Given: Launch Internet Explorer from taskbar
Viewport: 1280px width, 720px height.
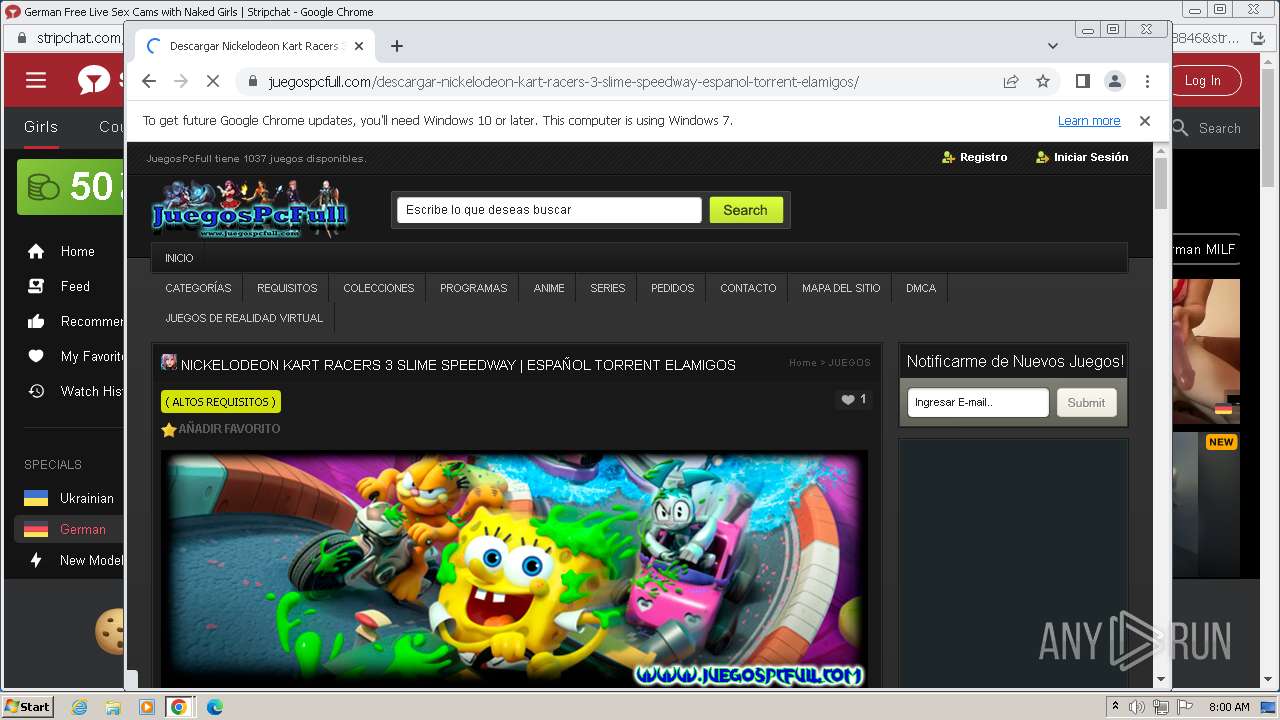Looking at the screenshot, I should click(x=80, y=707).
